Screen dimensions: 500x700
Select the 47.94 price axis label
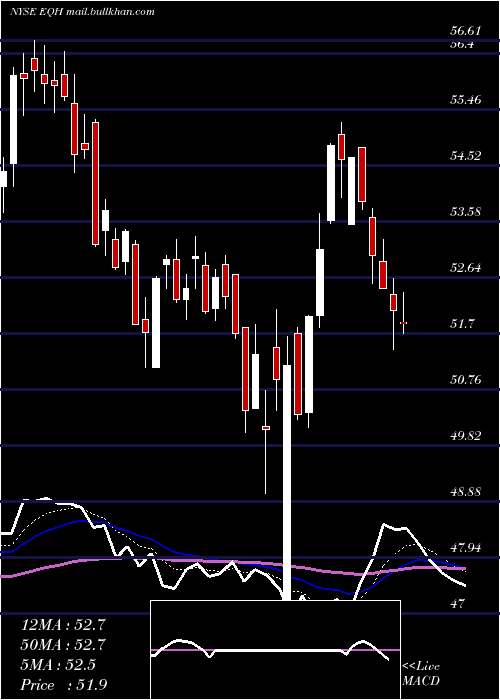tap(465, 548)
